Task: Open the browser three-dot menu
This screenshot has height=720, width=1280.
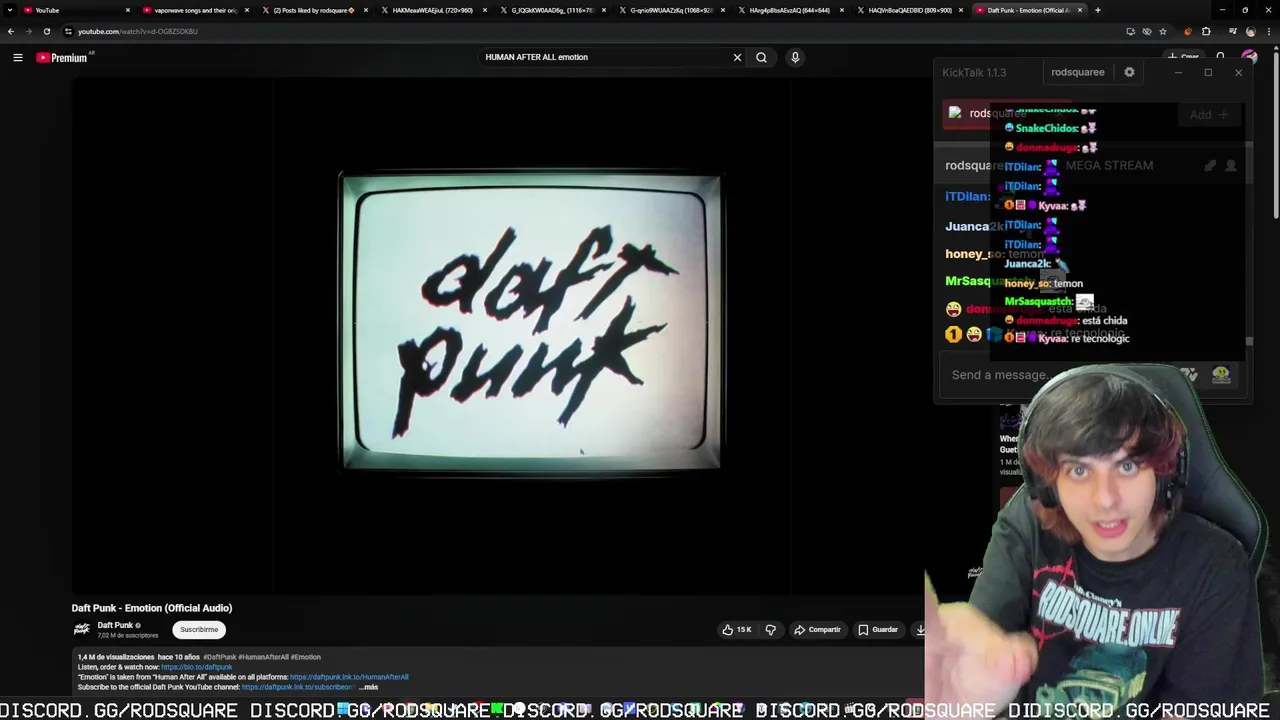Action: [x=1269, y=31]
